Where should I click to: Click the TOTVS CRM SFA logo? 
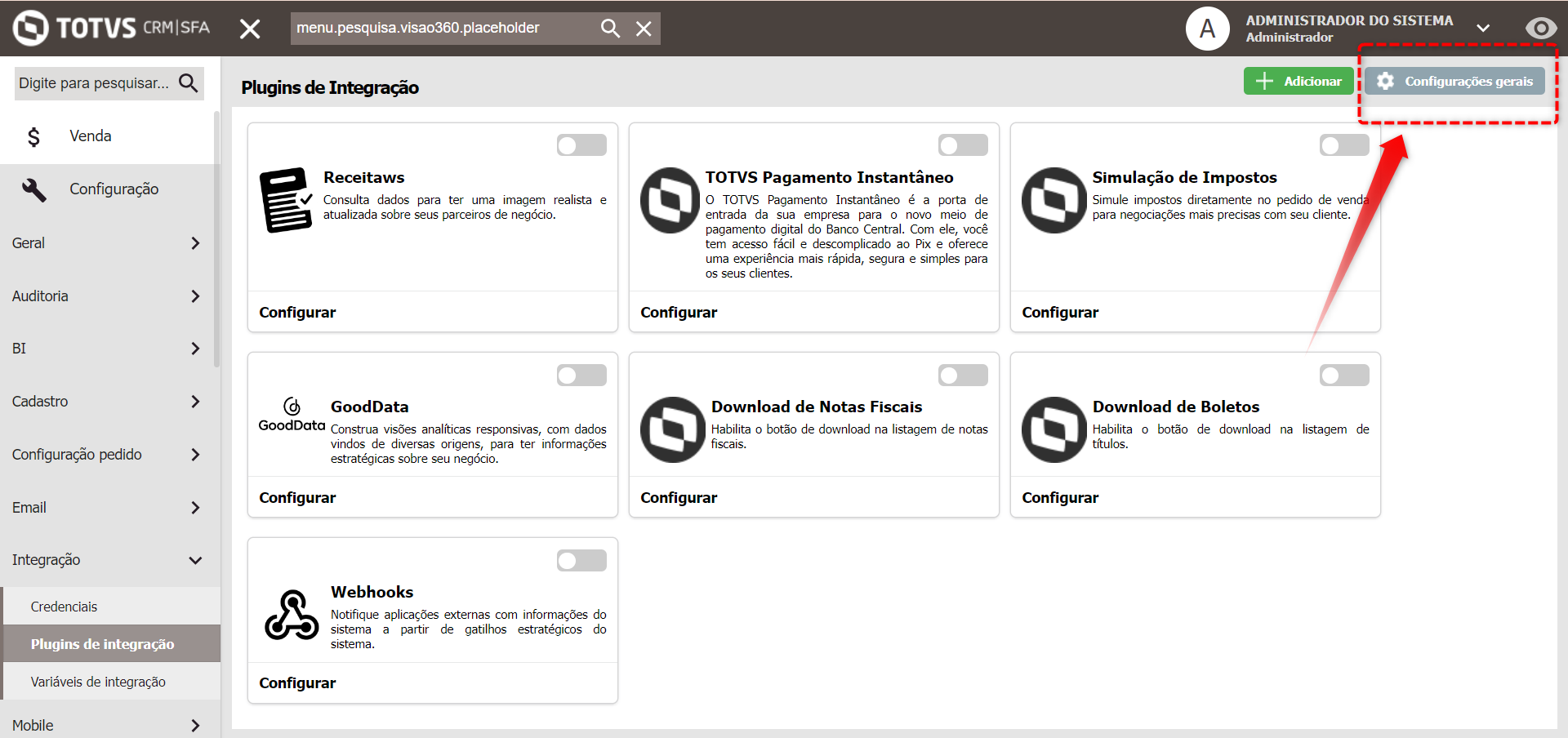[x=112, y=28]
